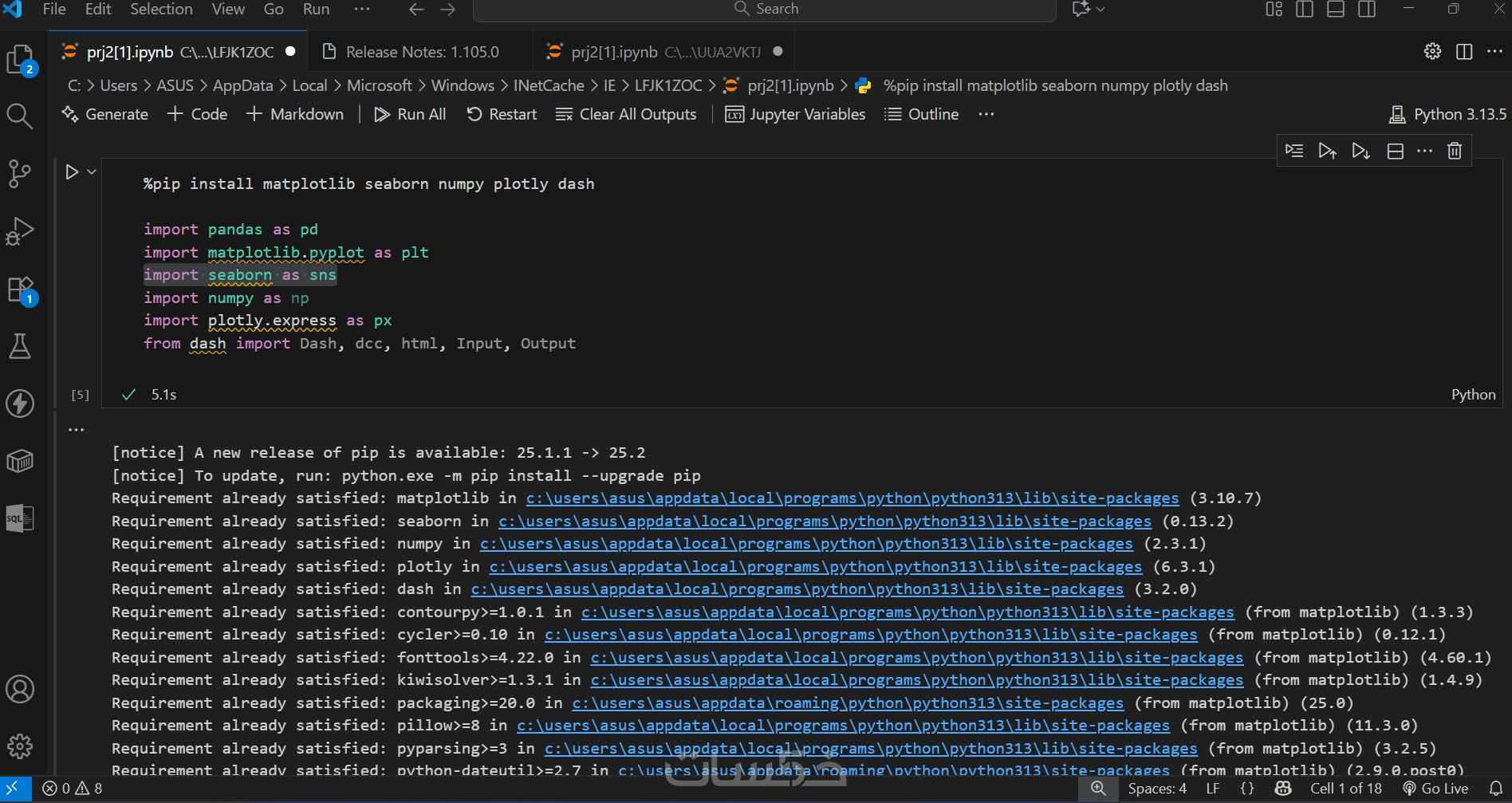Split the editor right
1512x803 pixels.
[x=1464, y=52]
